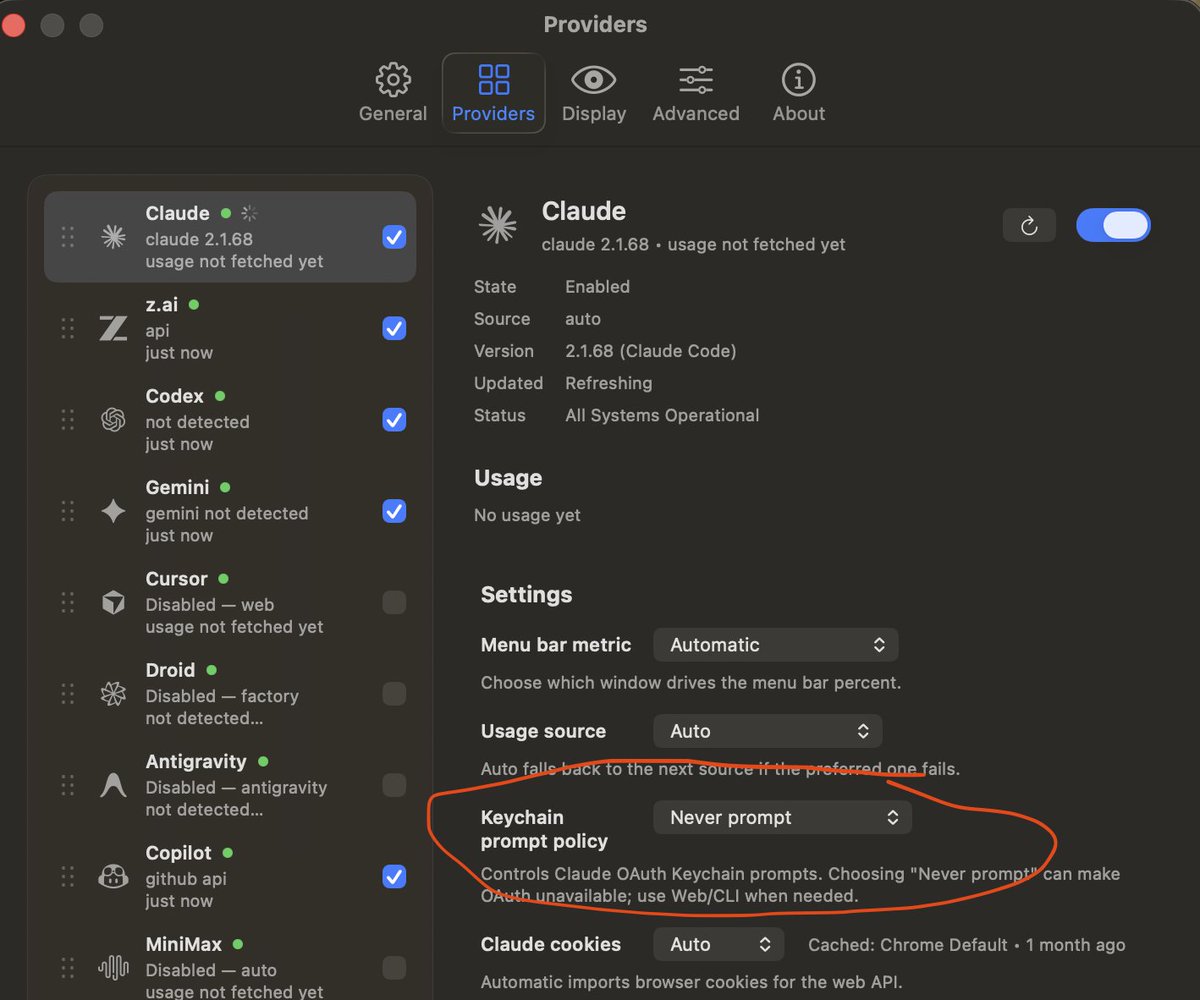Grab the drag handle for MiniMax row
This screenshot has height=1000, width=1200.
[x=67, y=968]
